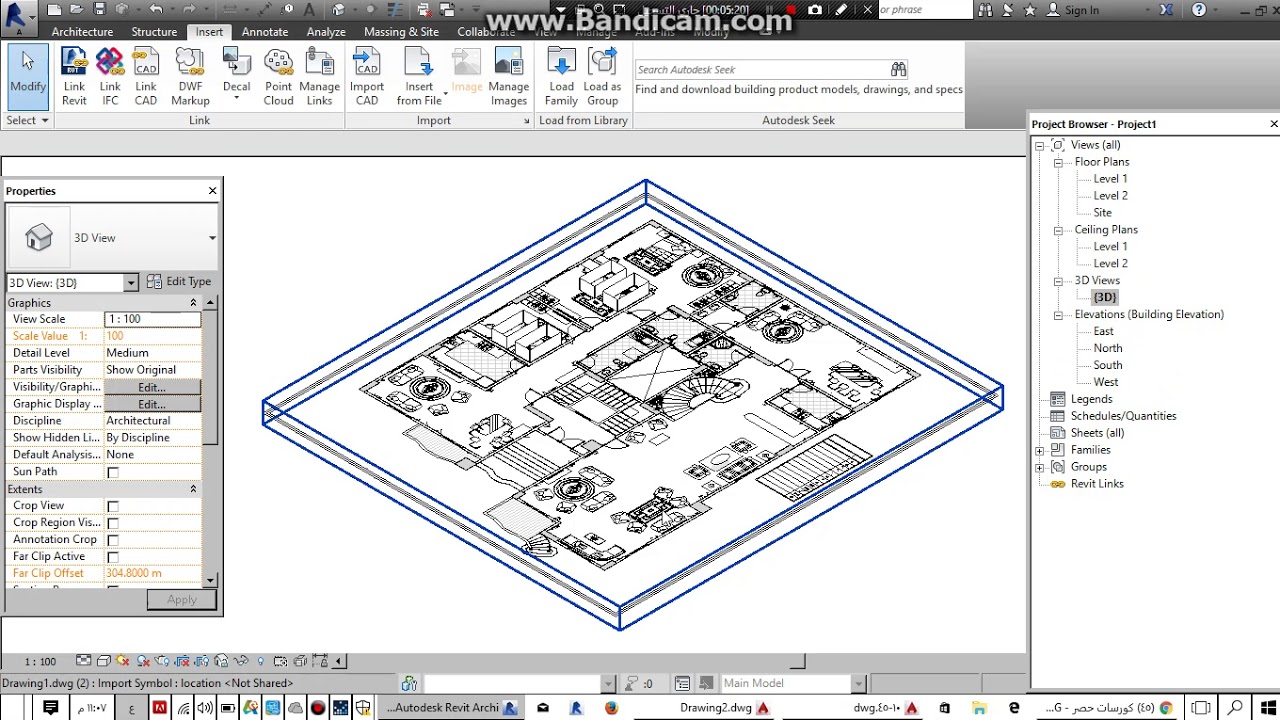Viewport: 1280px width, 720px height.
Task: Open the Select panel dropdown
Action: pyautogui.click(x=27, y=120)
